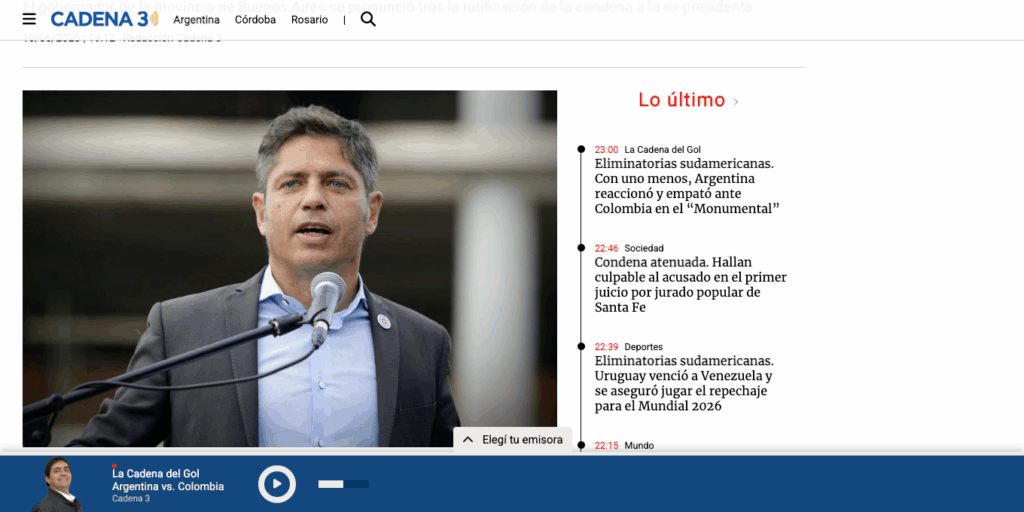Click Argentina vs. Colombia text in player
The width and height of the screenshot is (1024, 512).
168,487
